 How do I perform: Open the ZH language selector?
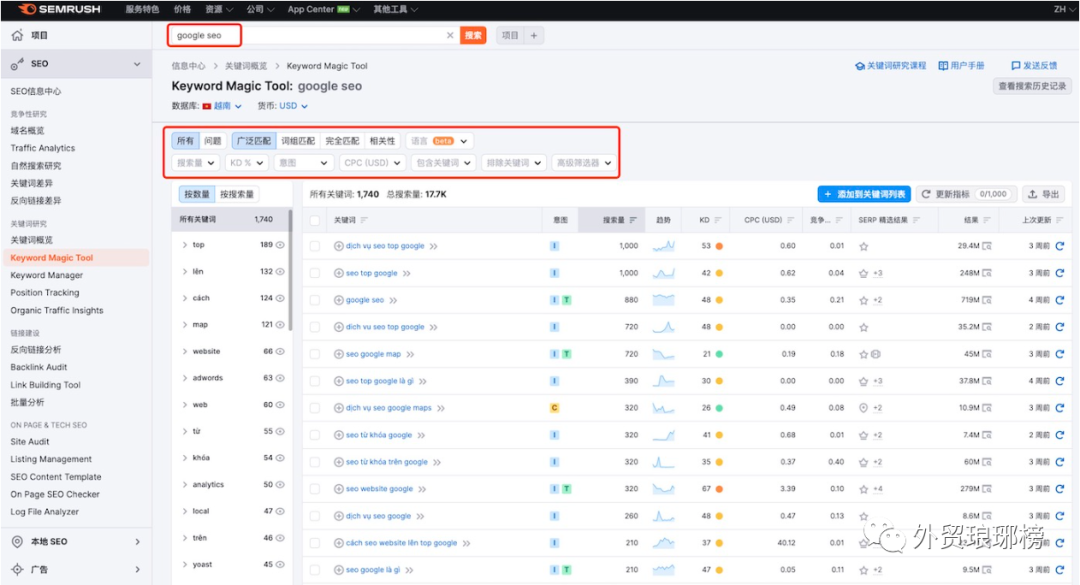[1064, 9]
